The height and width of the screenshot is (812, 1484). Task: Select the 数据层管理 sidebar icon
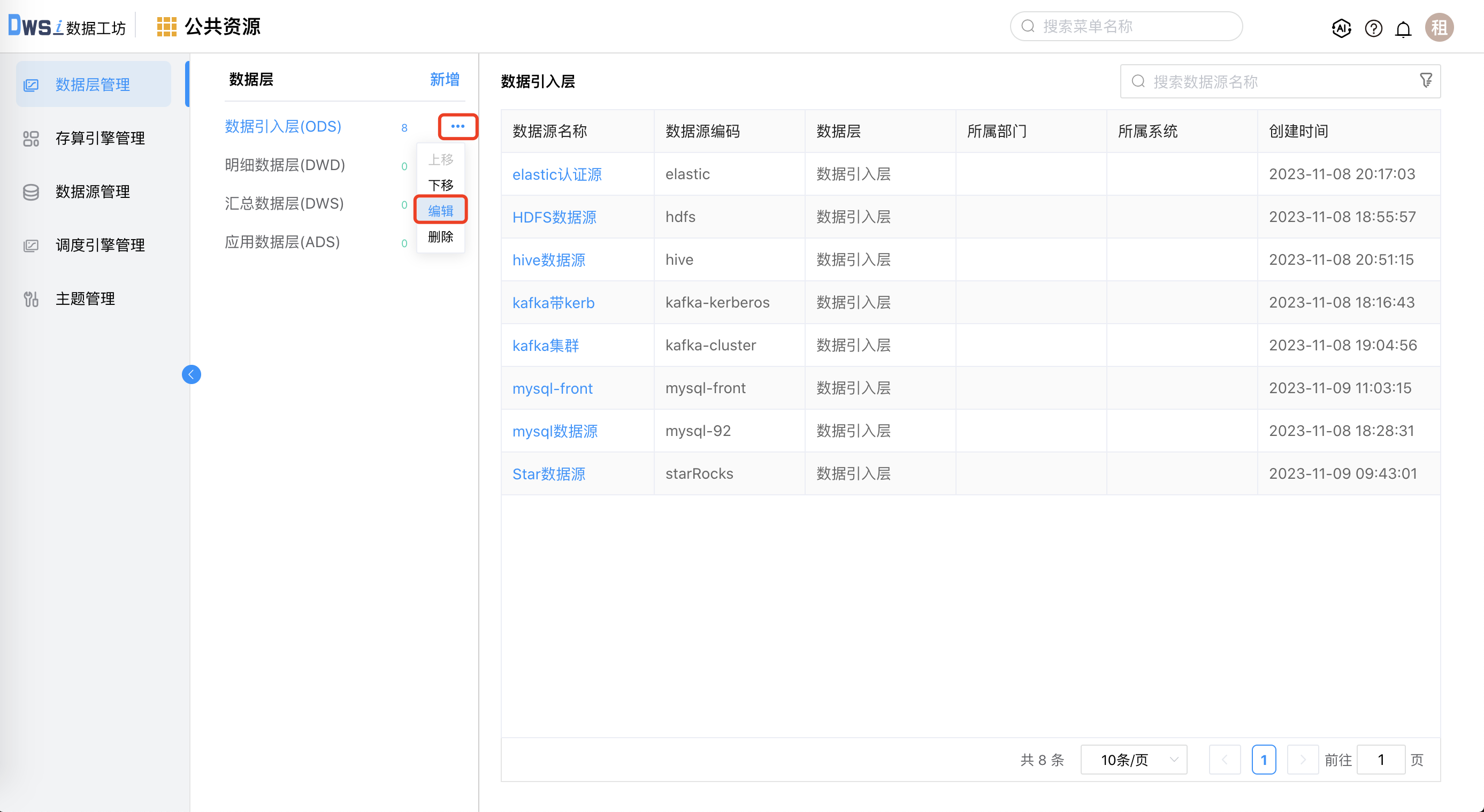click(x=30, y=84)
